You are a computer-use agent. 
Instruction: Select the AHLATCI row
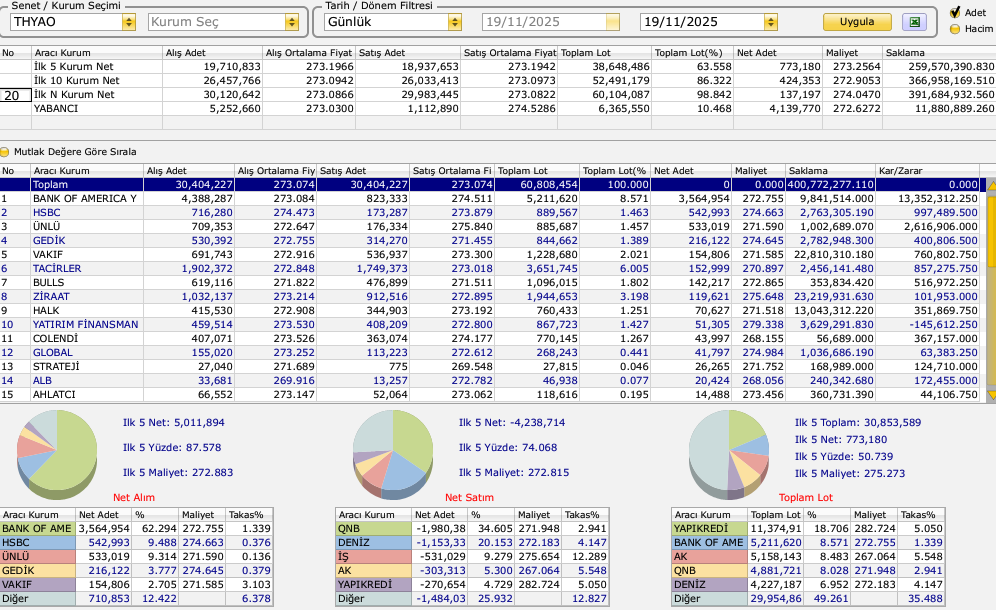[490, 395]
